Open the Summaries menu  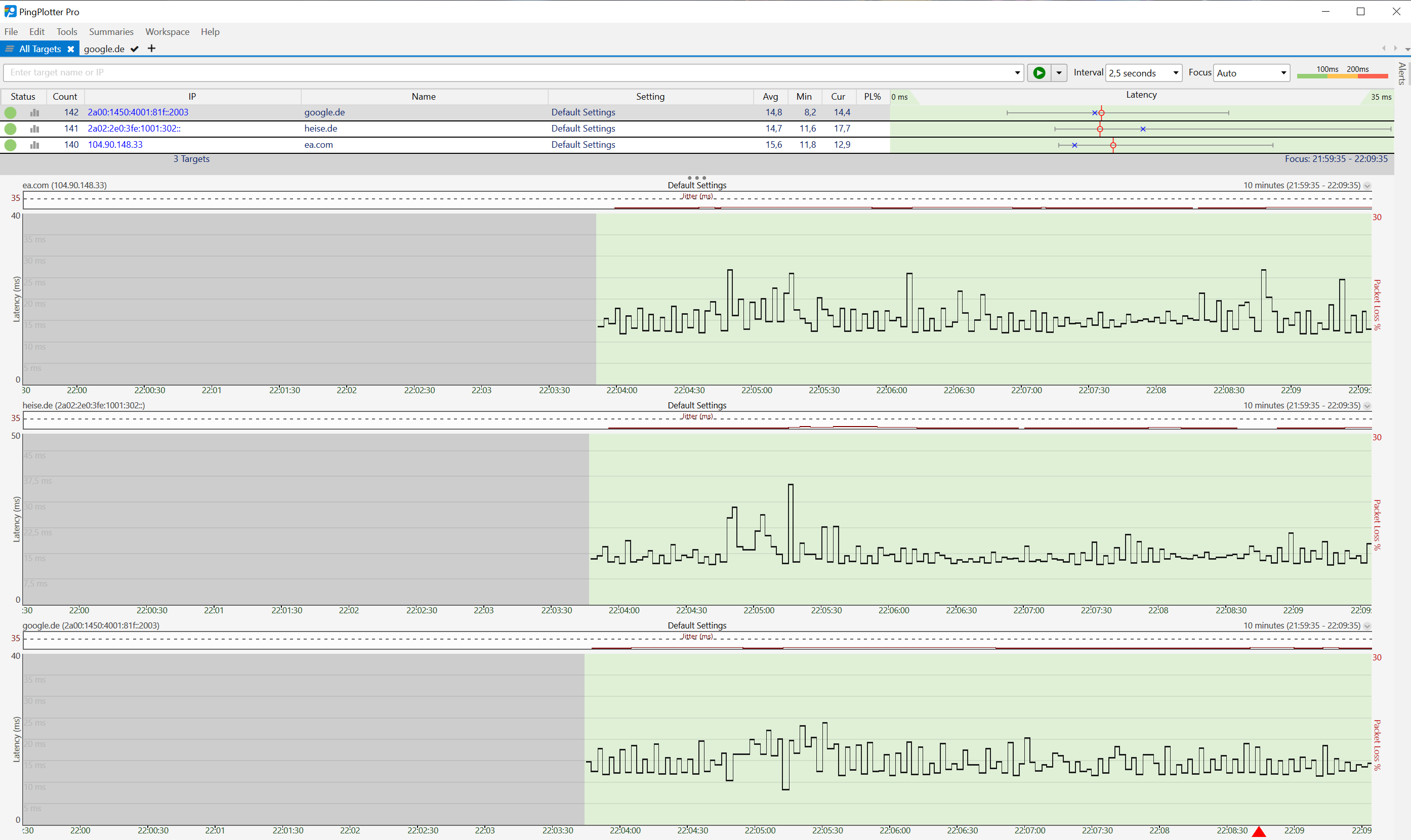coord(111,32)
